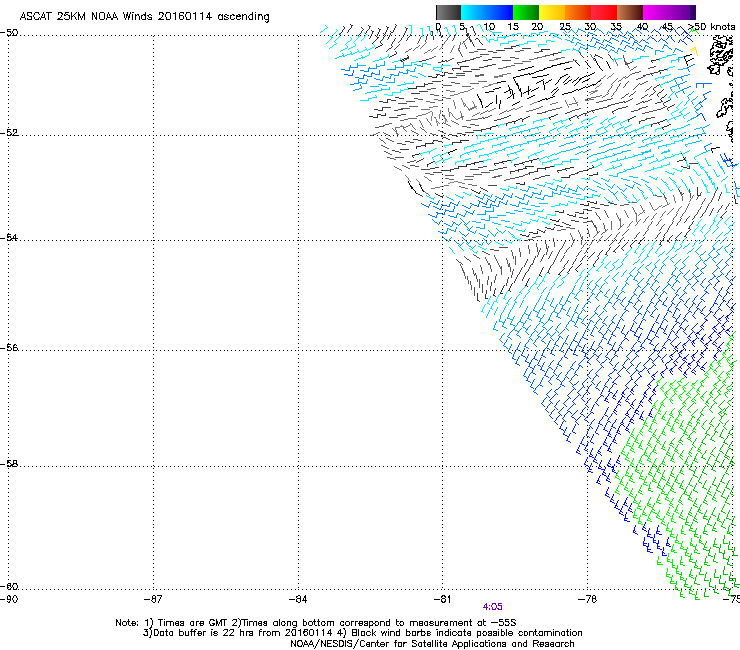Click the -90 longitude axis label
Image resolution: width=740 pixels, height=650 pixels.
pos(9,599)
